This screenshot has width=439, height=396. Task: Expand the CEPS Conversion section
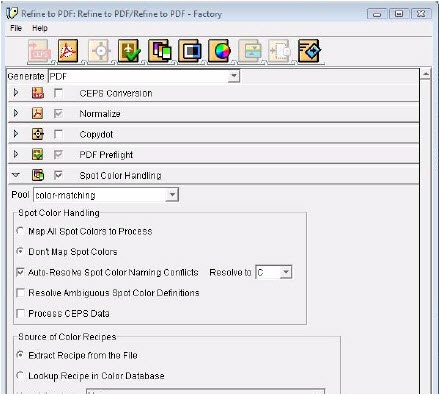click(16, 93)
